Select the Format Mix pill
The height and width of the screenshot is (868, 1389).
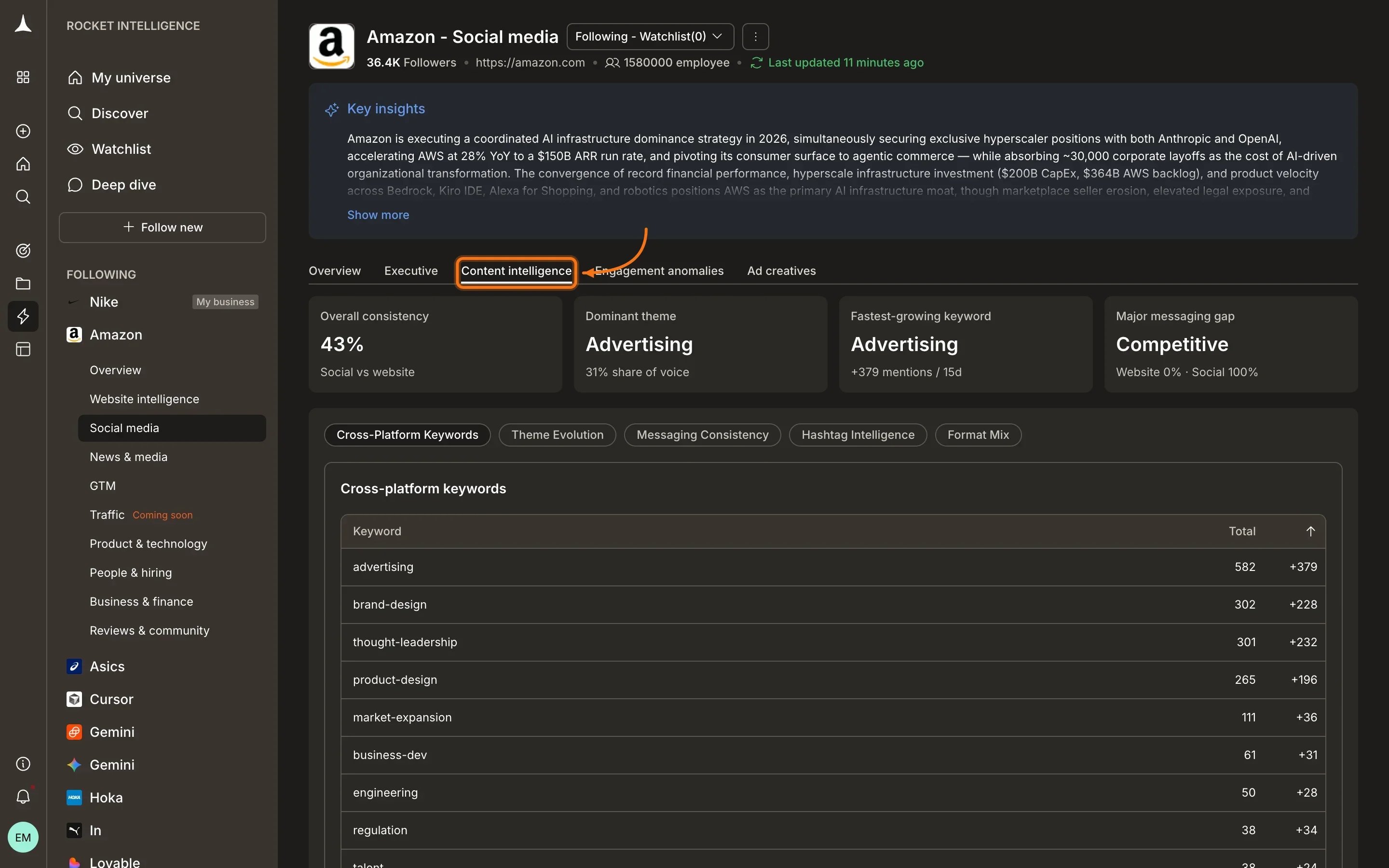coord(978,434)
